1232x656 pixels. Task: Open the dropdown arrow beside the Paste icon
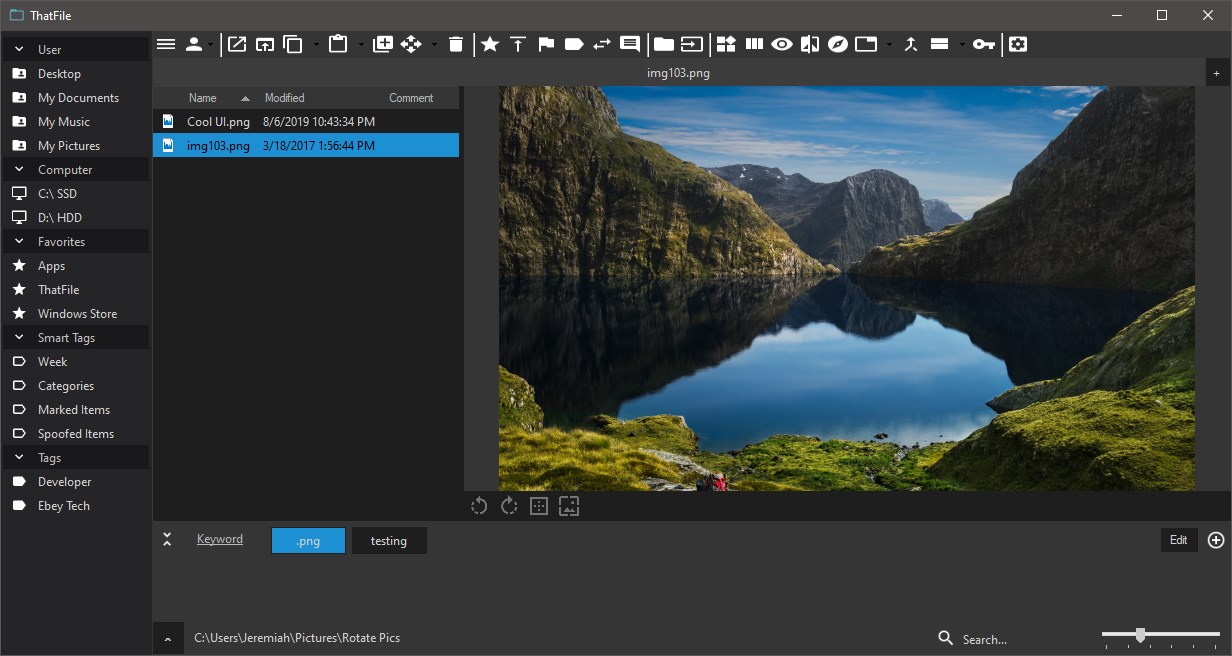[361, 44]
